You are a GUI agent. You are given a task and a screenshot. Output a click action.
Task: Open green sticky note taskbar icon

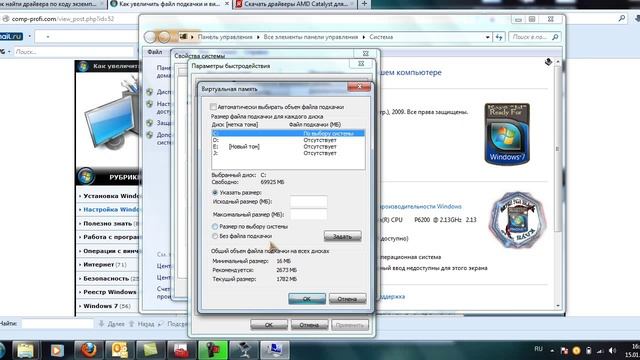[150, 350]
